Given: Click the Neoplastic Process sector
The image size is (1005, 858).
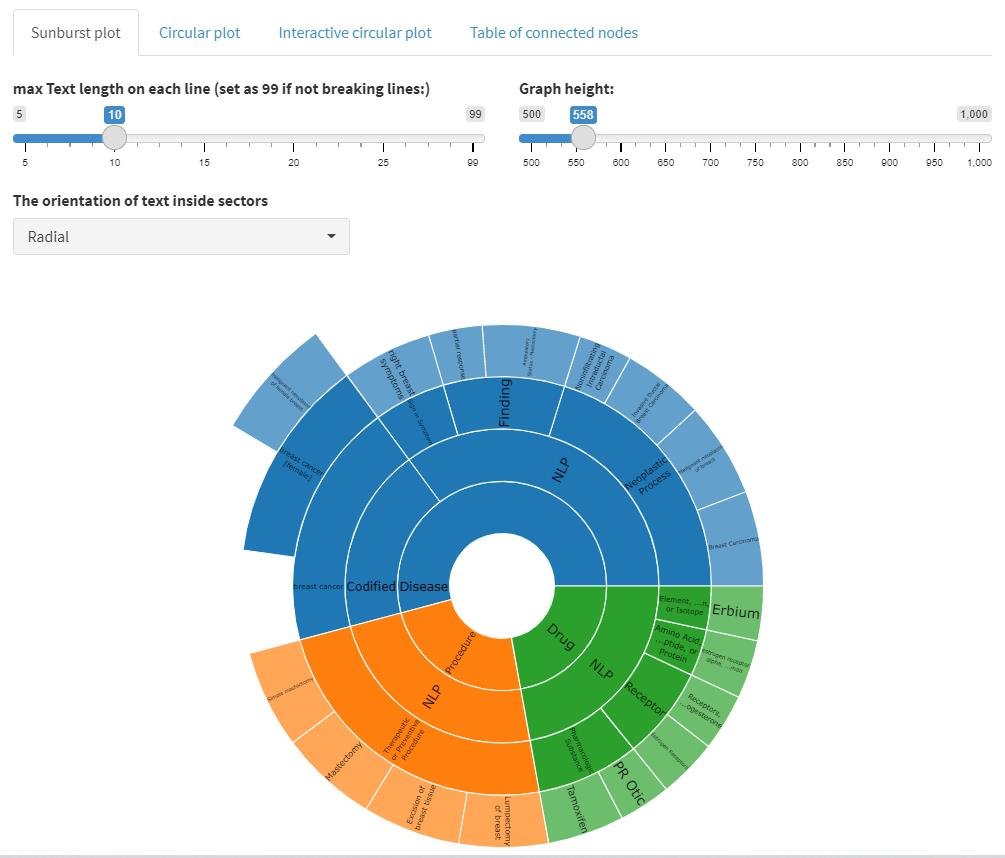Looking at the screenshot, I should coord(645,475).
